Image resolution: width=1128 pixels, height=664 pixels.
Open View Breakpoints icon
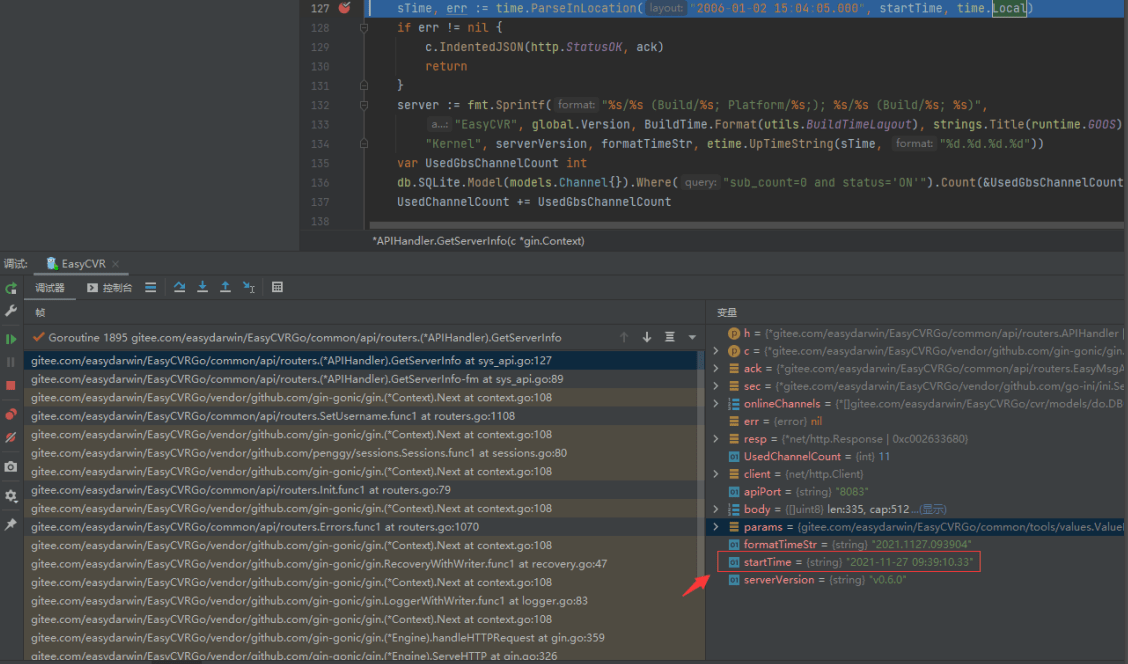pos(11,414)
